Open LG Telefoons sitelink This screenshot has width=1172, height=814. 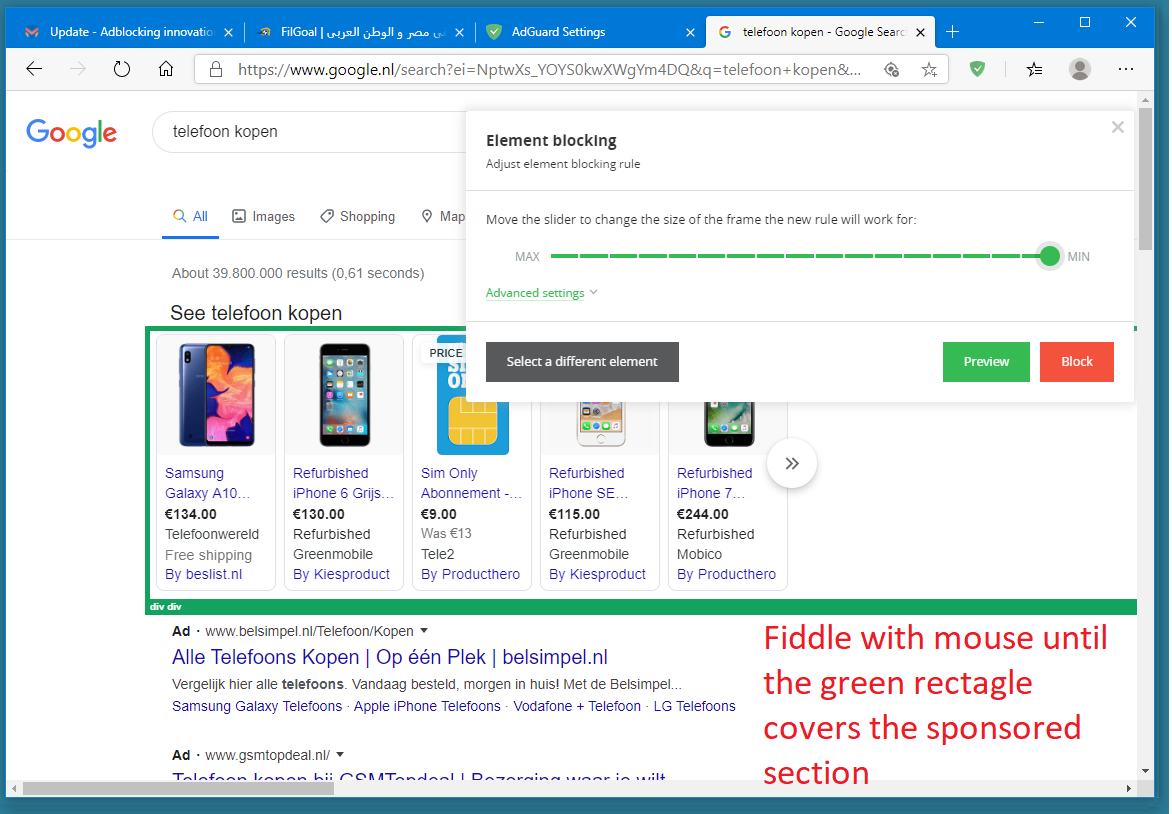[694, 706]
